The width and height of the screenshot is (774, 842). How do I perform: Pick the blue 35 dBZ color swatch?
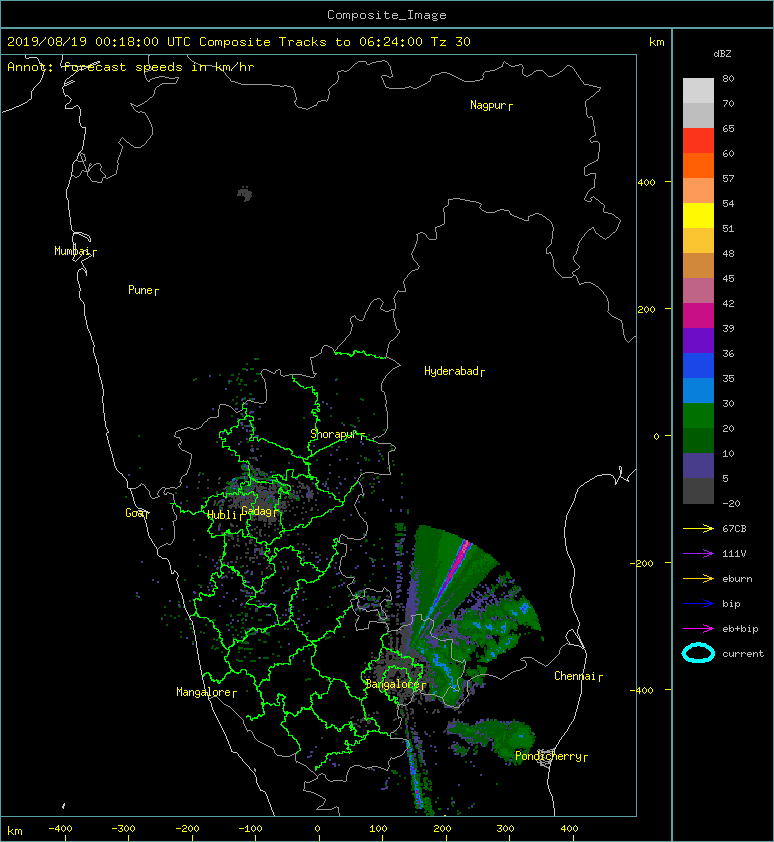[x=698, y=365]
